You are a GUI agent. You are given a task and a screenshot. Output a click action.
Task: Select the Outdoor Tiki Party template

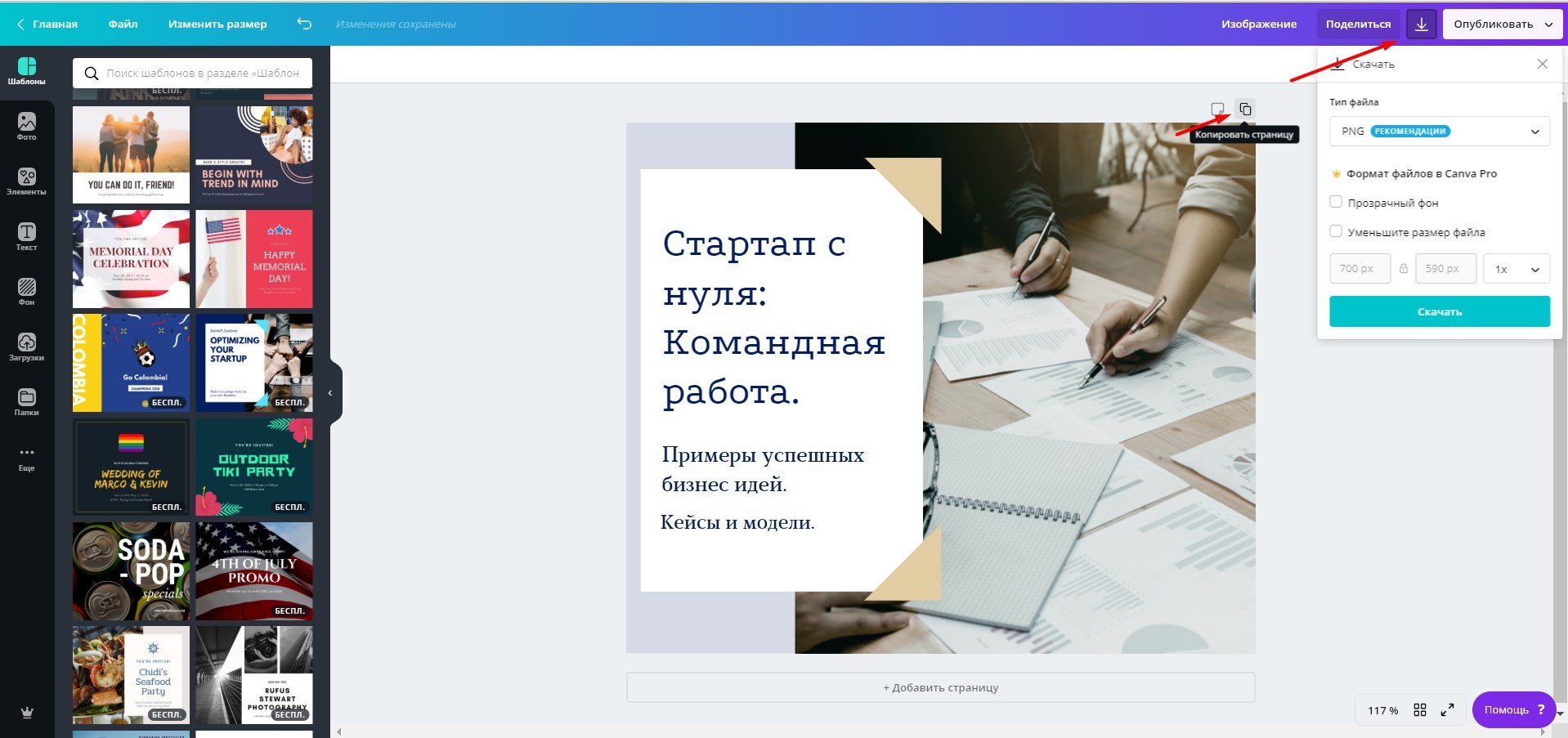(x=254, y=467)
